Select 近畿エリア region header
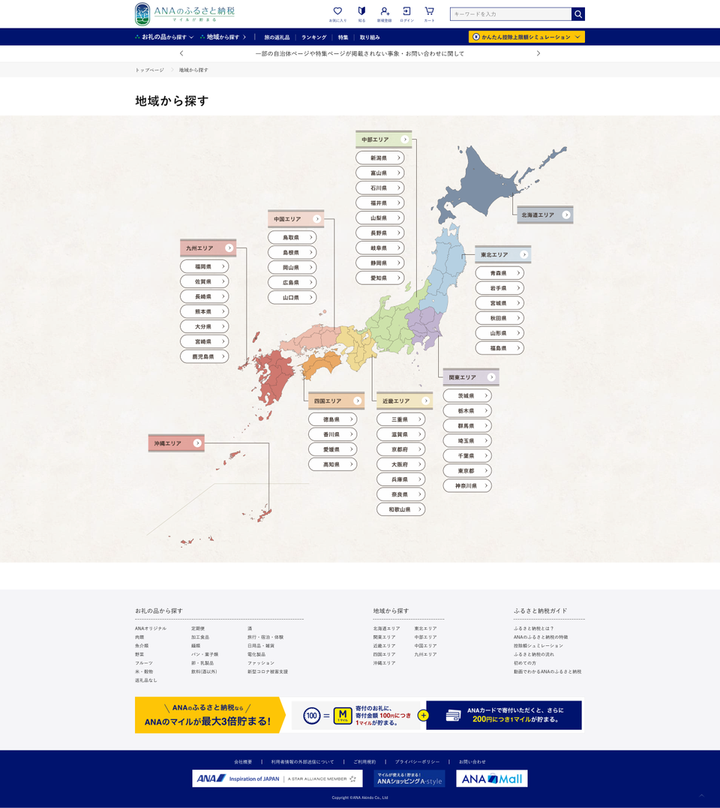The image size is (720, 808). pyautogui.click(x=405, y=401)
